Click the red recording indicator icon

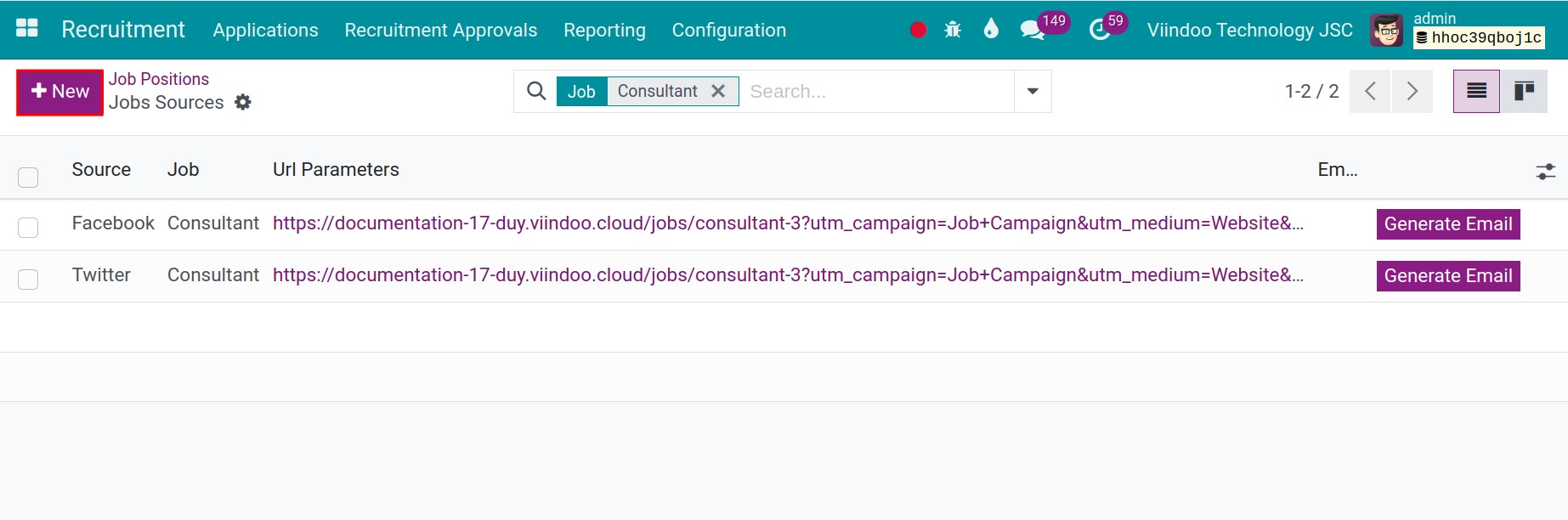click(918, 30)
